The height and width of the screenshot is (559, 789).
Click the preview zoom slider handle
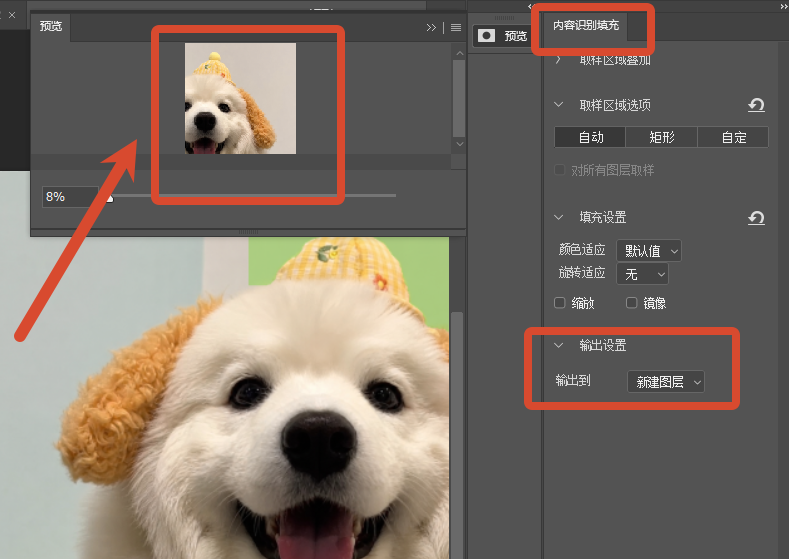click(x=110, y=198)
